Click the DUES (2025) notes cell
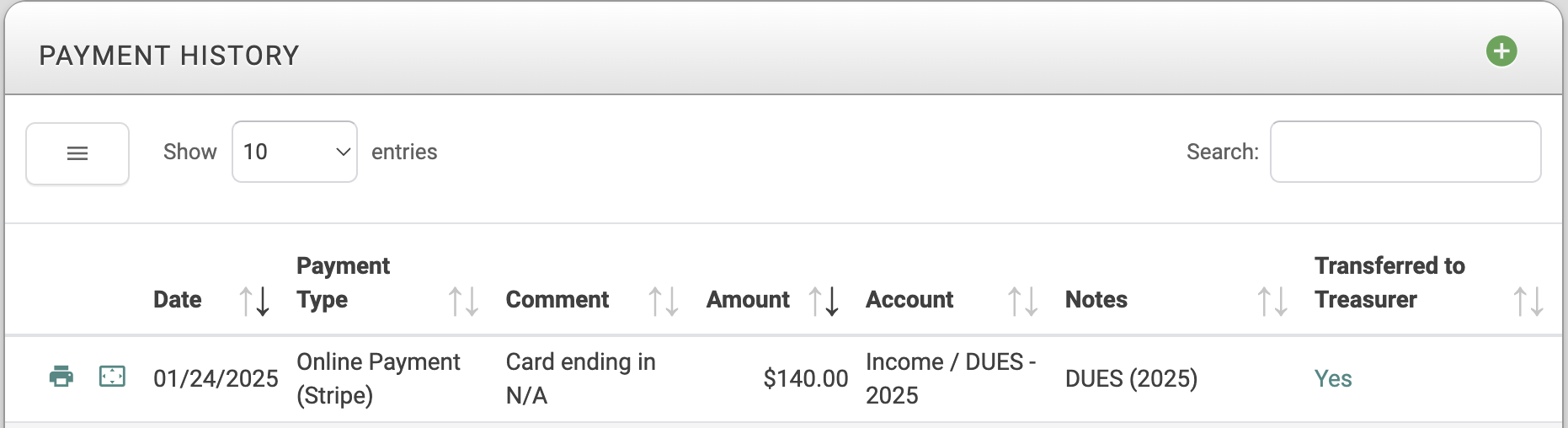 click(1131, 378)
